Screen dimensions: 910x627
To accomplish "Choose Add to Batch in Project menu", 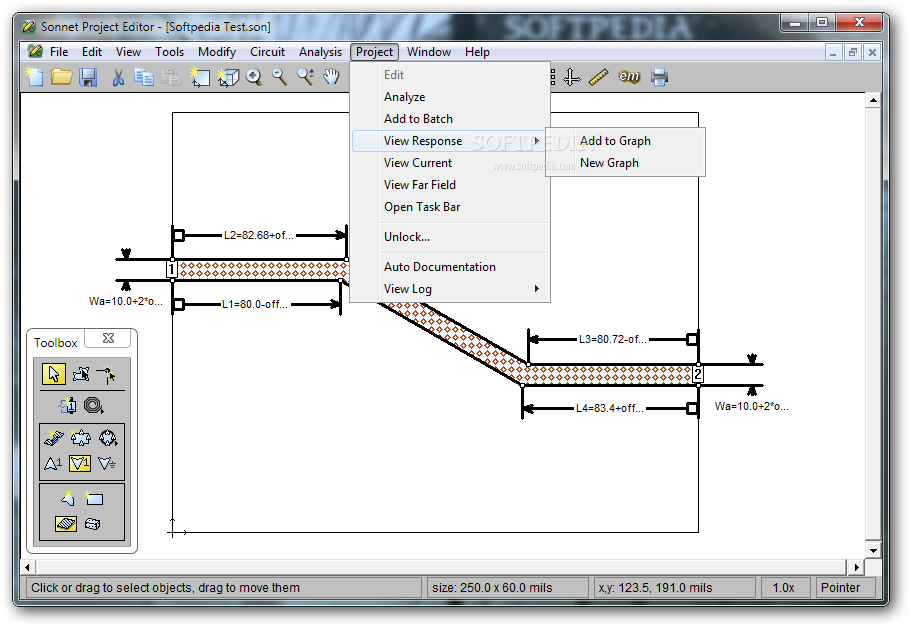I will (x=451, y=119).
